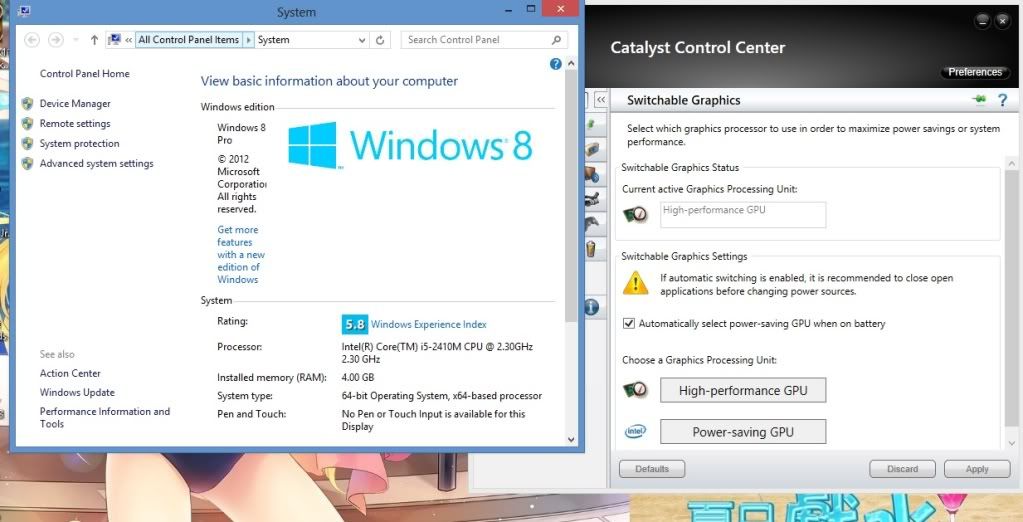
Task: Click the Windows 8 logo
Action: [x=410, y=145]
